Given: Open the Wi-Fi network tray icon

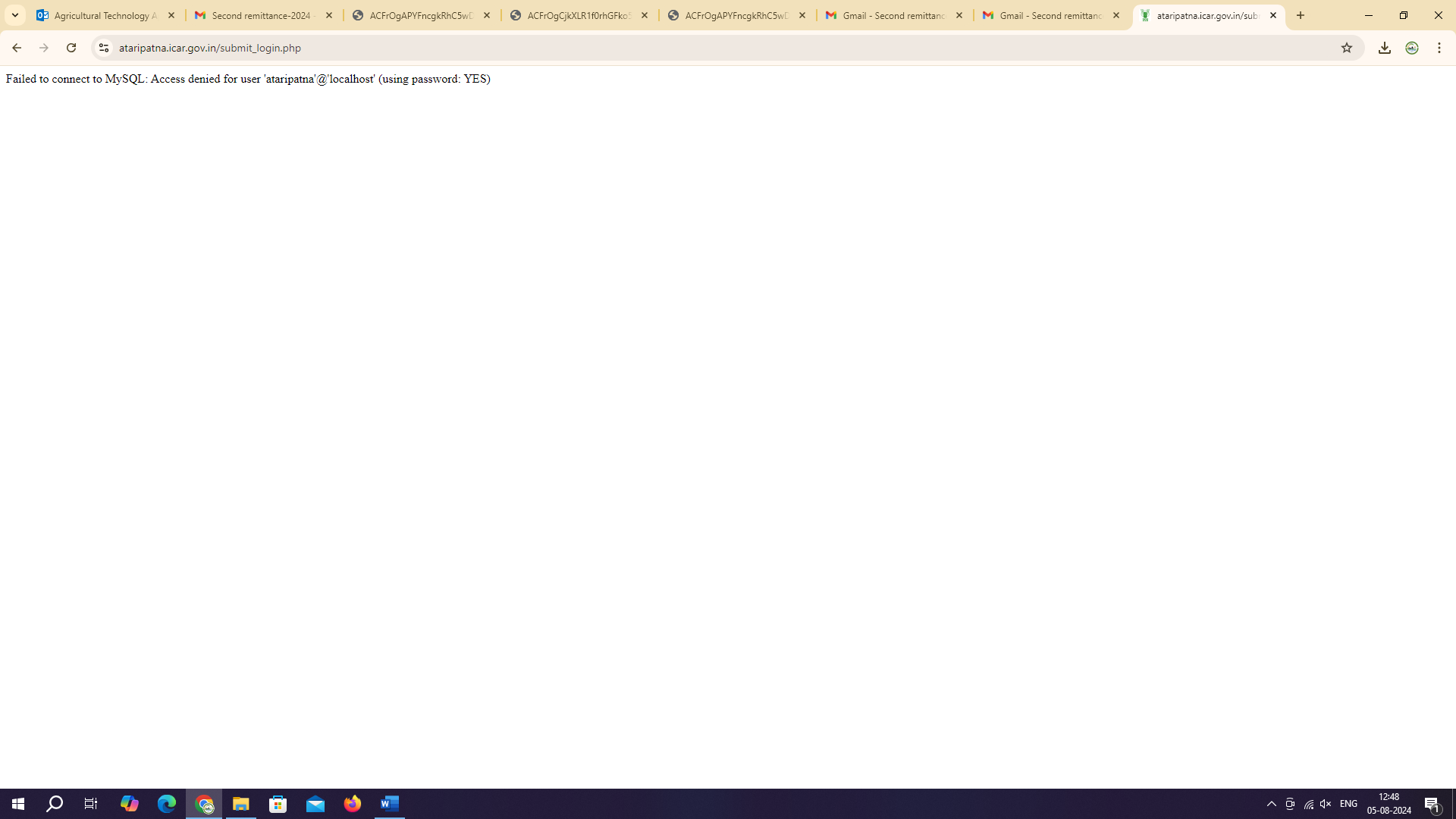Looking at the screenshot, I should (x=1309, y=804).
